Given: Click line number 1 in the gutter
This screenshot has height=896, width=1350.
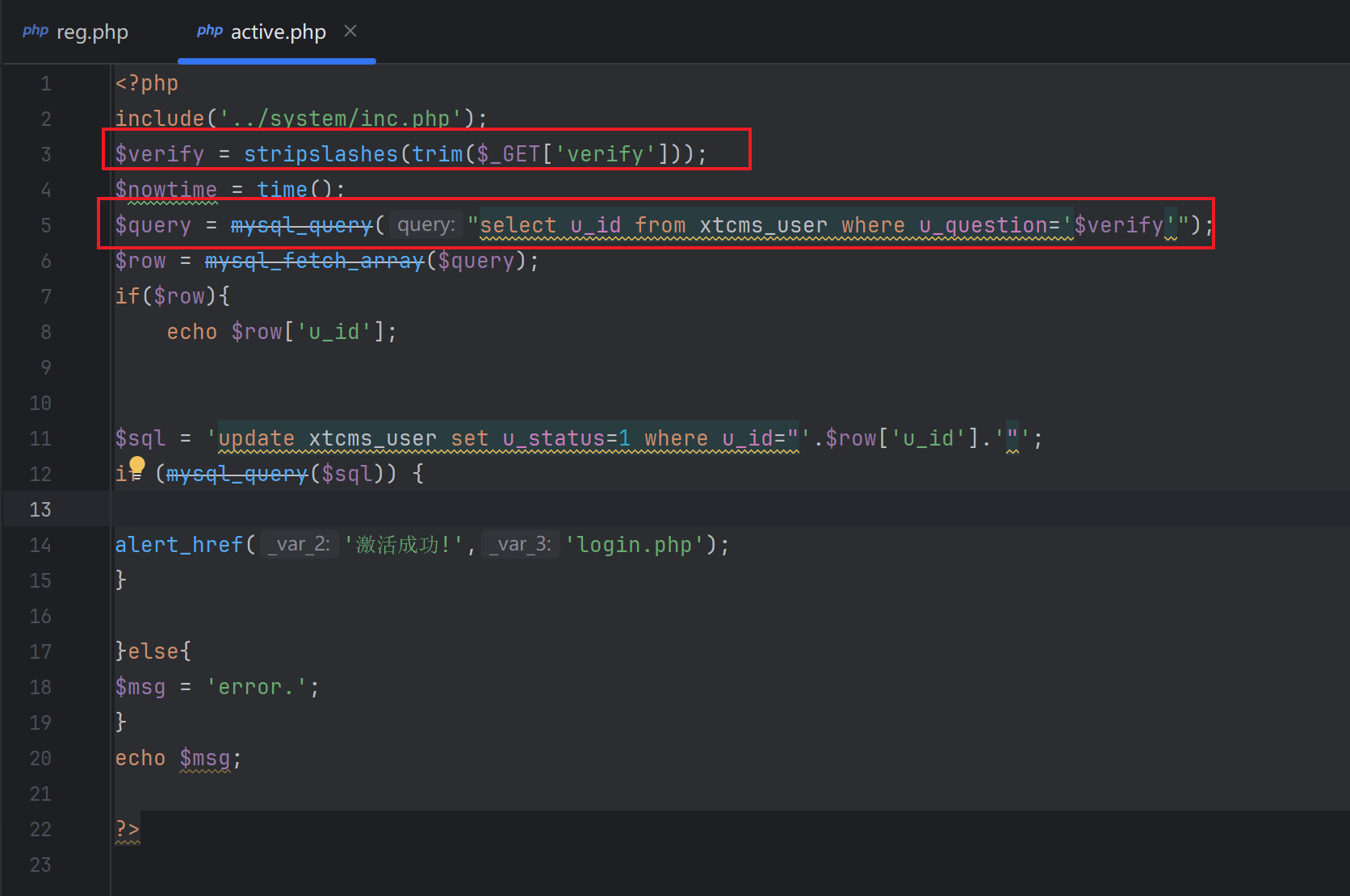Looking at the screenshot, I should point(46,83).
